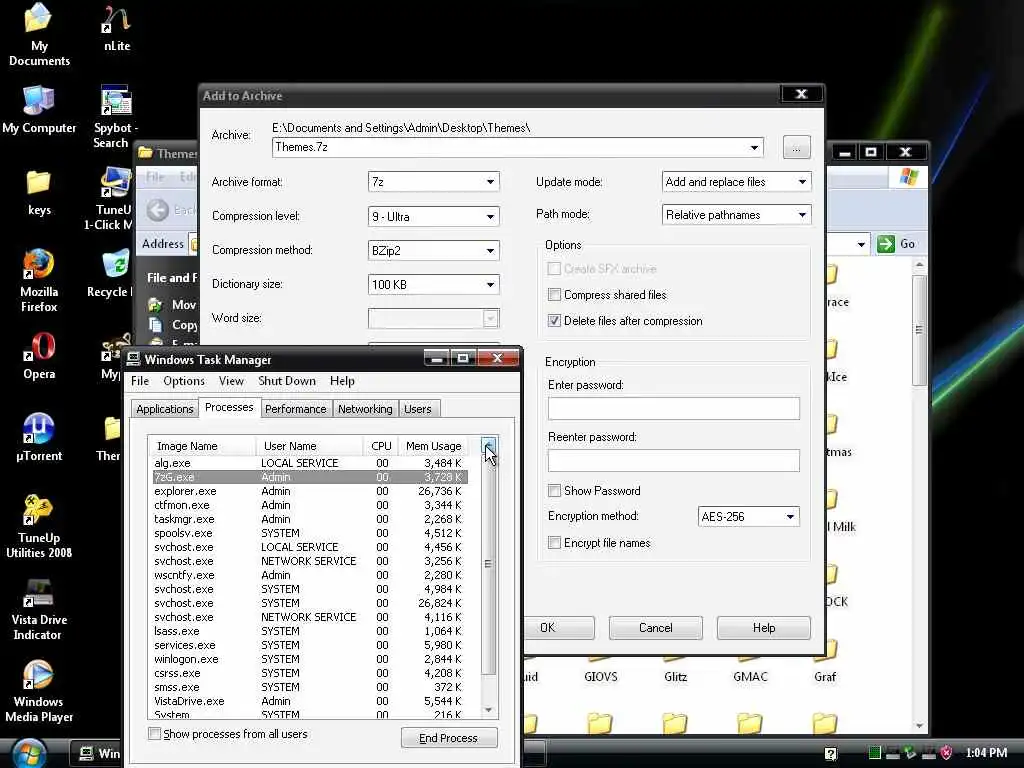
Task: Open My Documents desktop icon
Action: [x=39, y=34]
